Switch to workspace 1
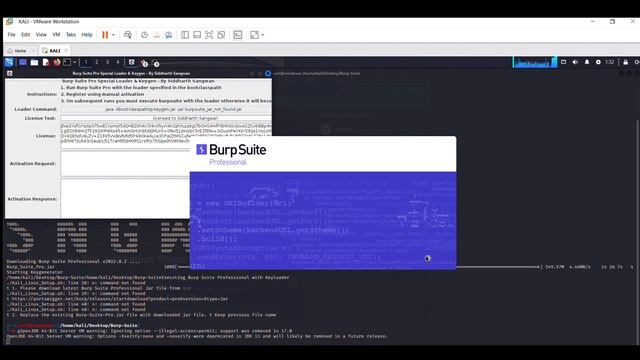Screen dimensions: 640x360 tap(86, 62)
